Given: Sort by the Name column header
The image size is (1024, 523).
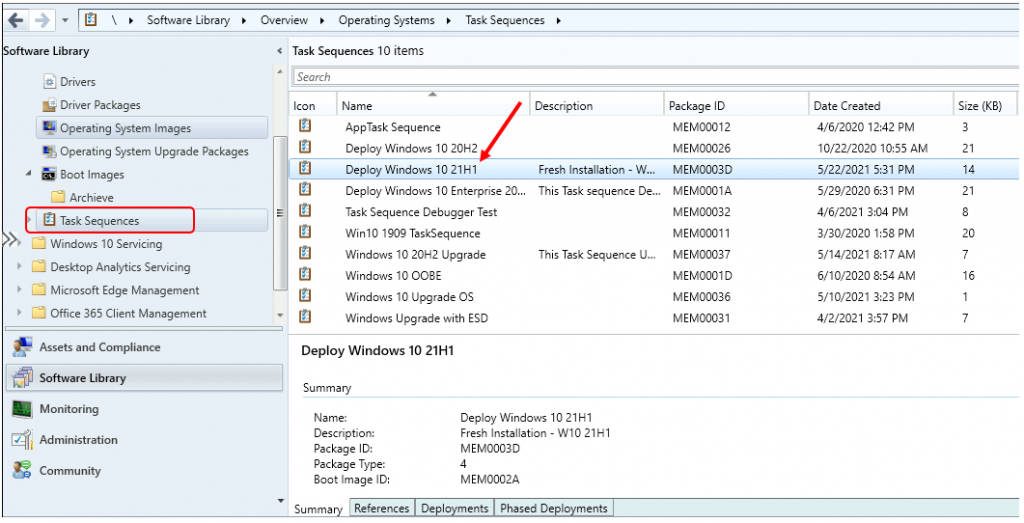Looking at the screenshot, I should [x=434, y=105].
